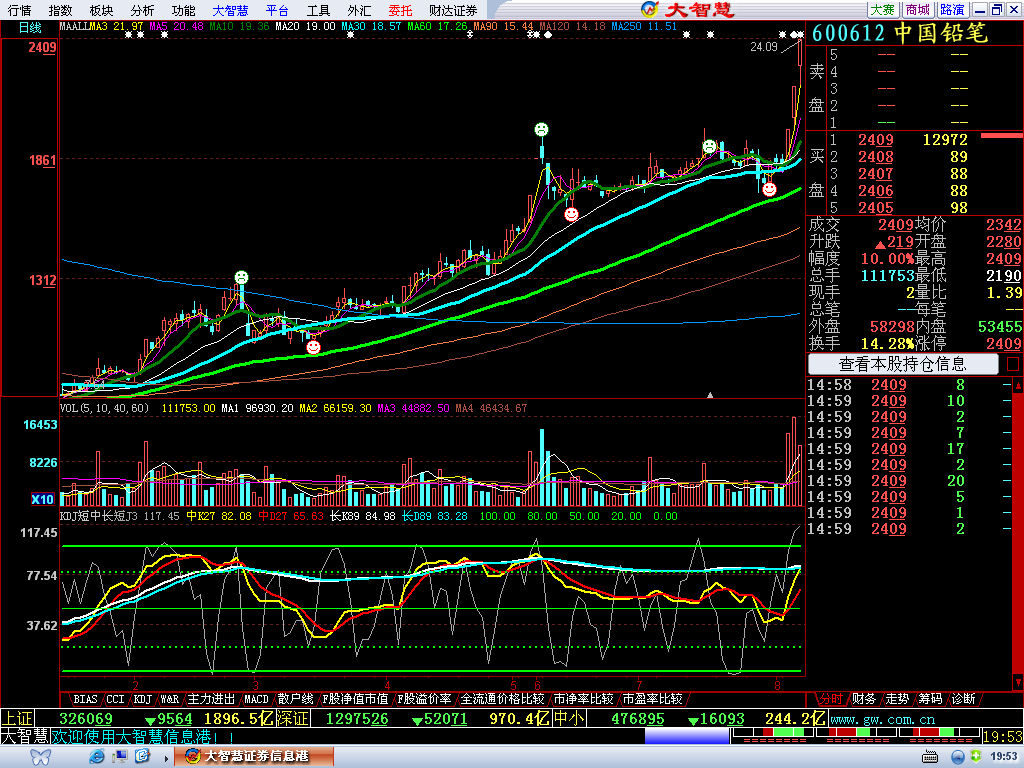Screen dimensions: 1024x768
Task: Click the 中小 index label in status bar
Action: (569, 719)
